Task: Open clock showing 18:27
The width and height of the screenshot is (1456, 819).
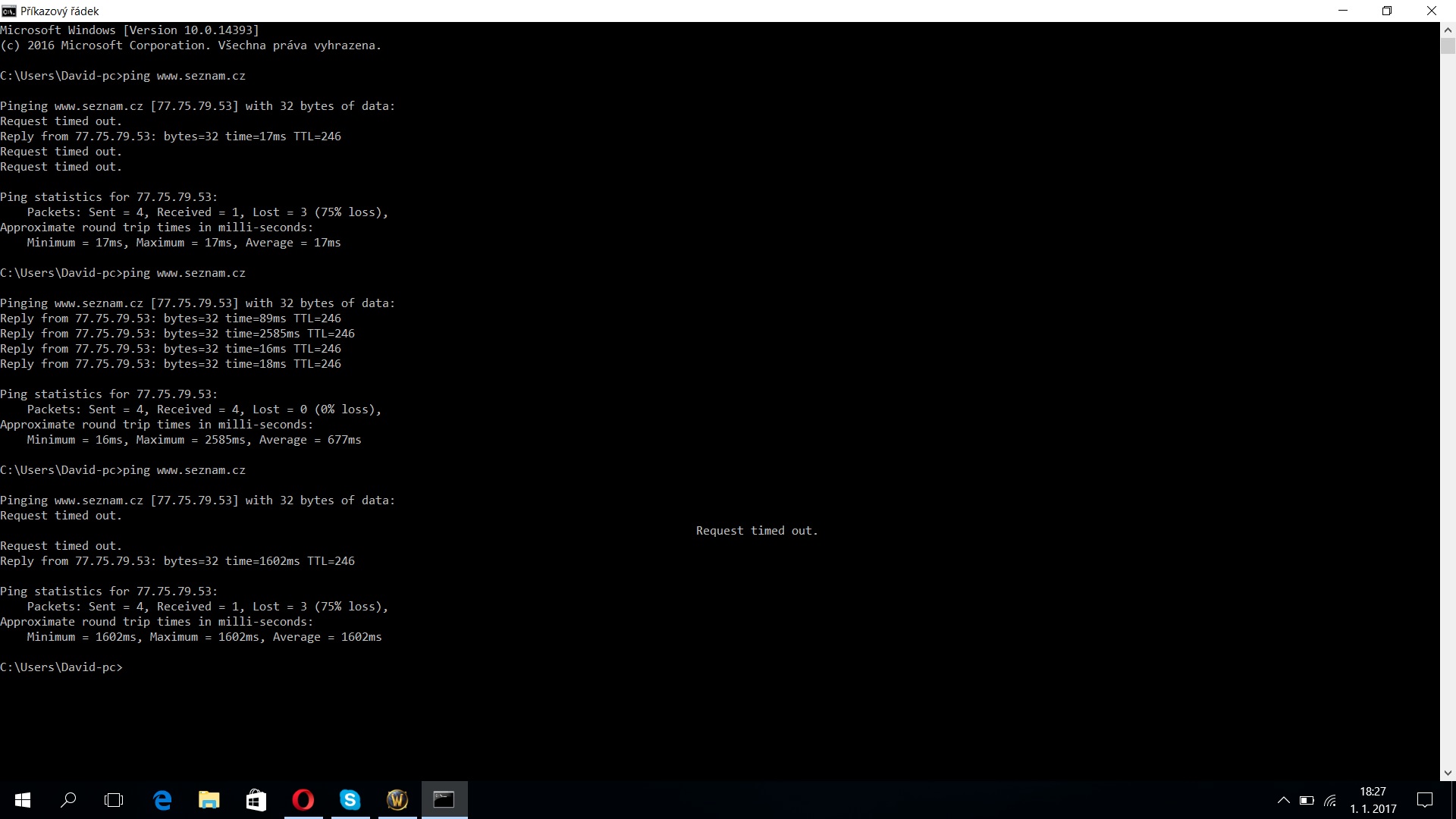Action: (x=1373, y=800)
